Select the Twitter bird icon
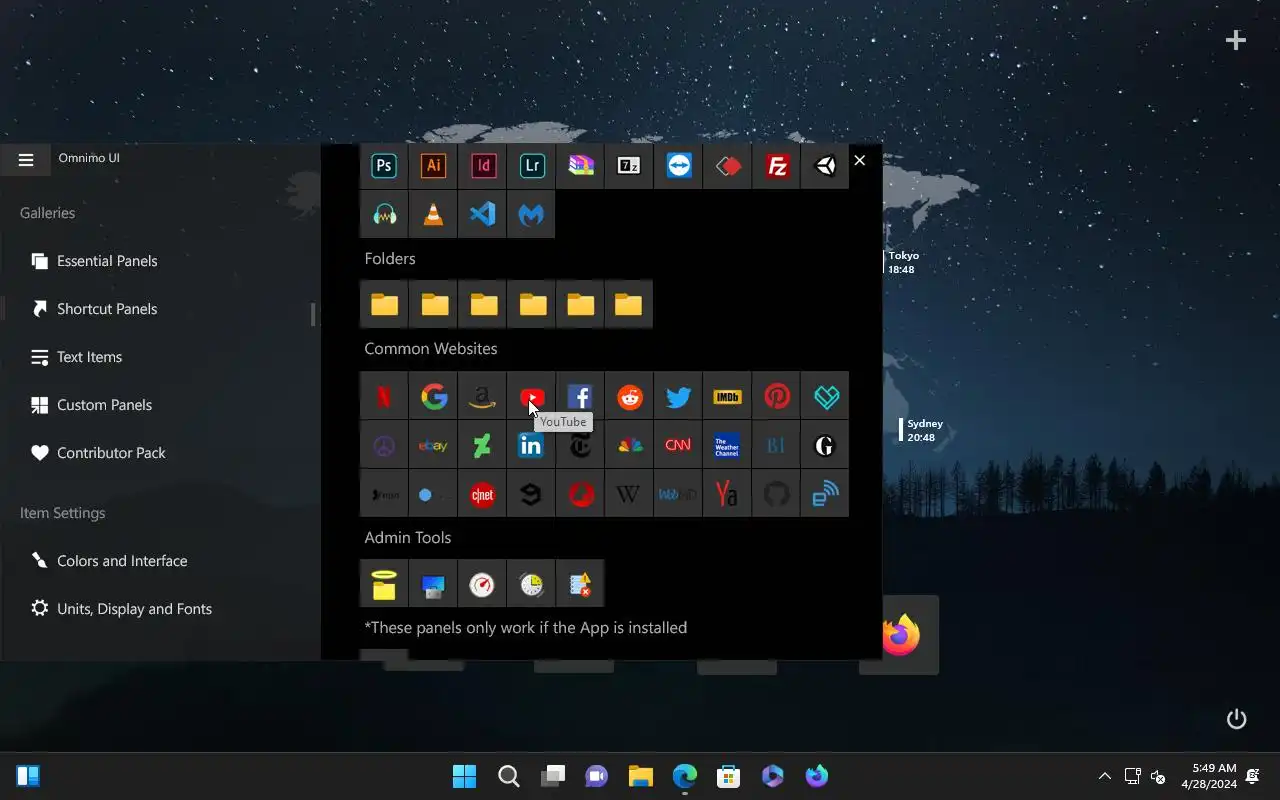 [679, 397]
